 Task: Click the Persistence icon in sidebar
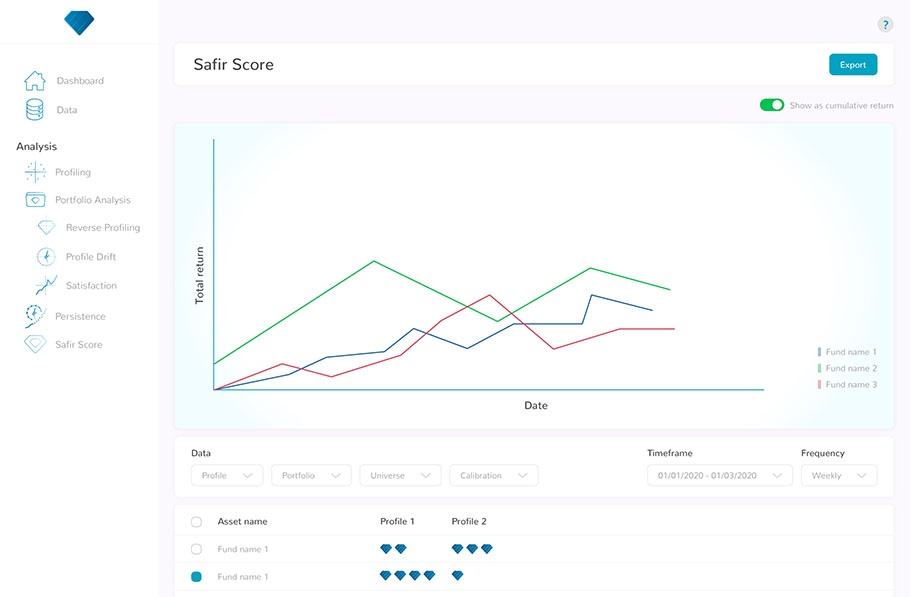35,316
